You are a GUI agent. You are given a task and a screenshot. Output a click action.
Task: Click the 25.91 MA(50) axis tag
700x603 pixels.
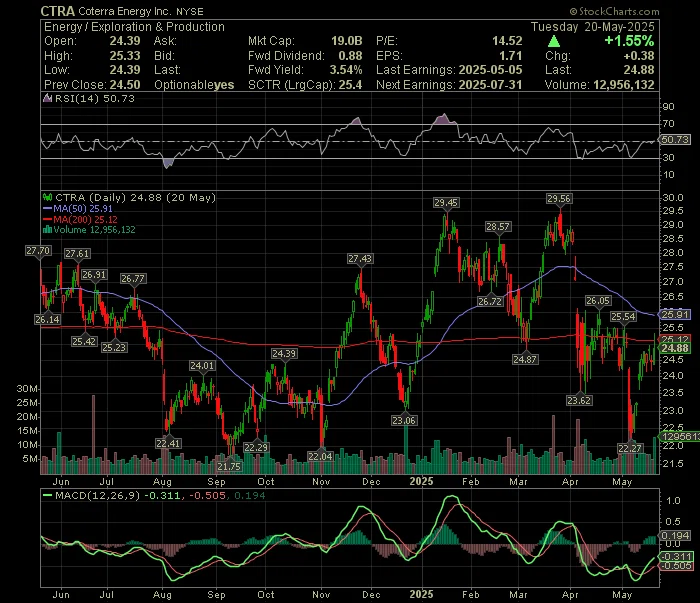click(675, 315)
